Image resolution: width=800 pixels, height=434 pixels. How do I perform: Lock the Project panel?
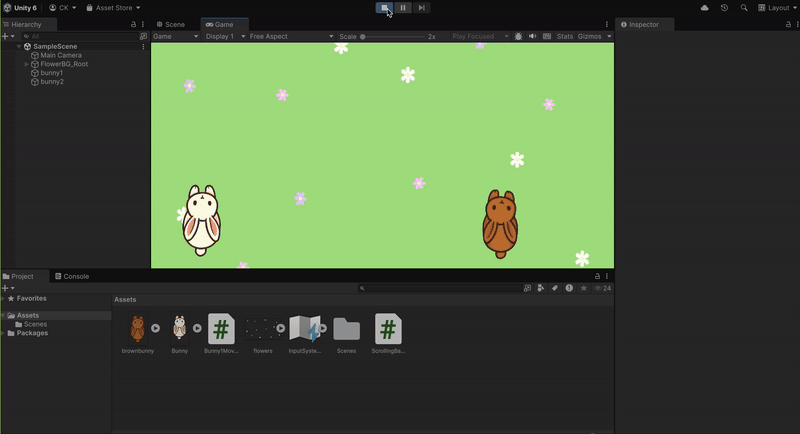click(597, 276)
